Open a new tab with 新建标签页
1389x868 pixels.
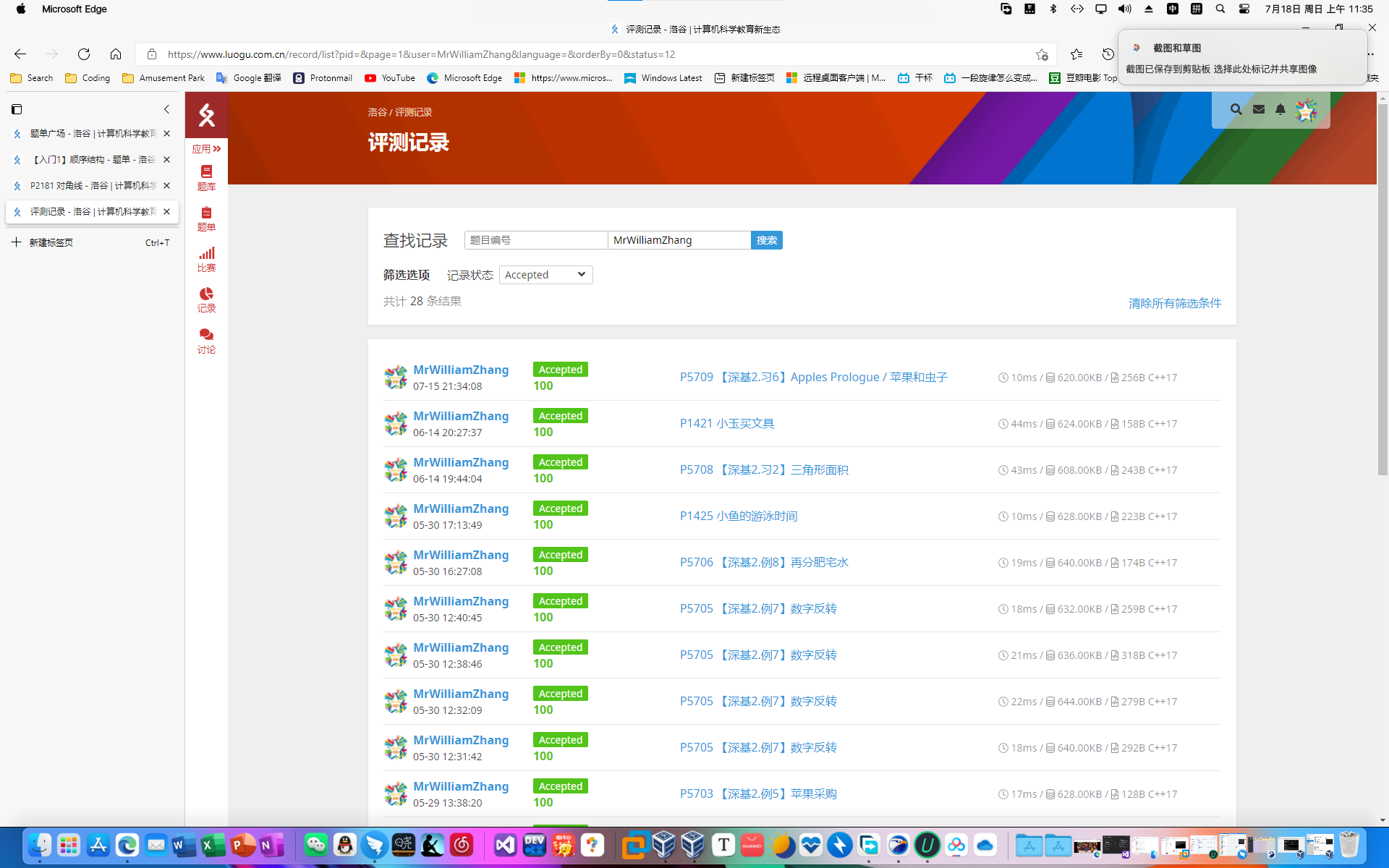(x=91, y=242)
